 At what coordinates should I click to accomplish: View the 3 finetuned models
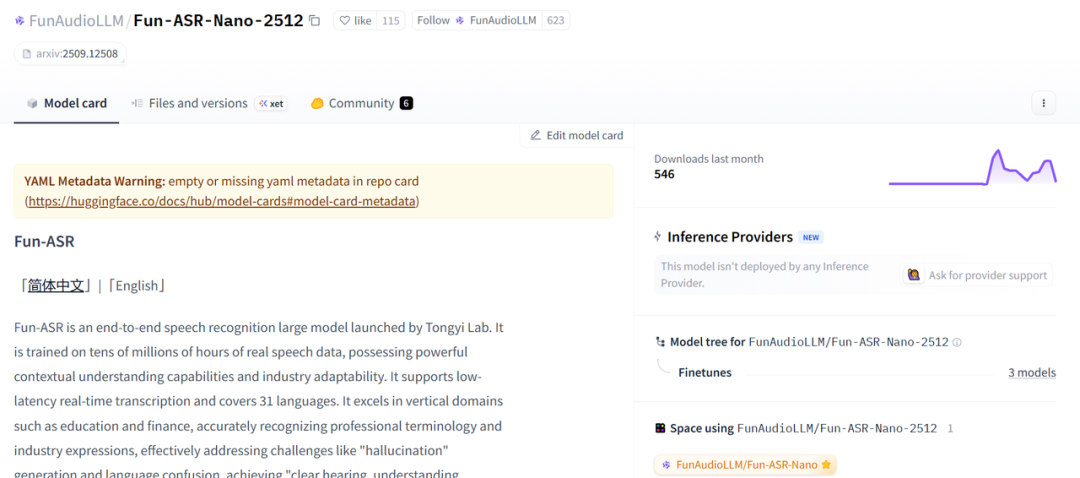click(x=1031, y=373)
